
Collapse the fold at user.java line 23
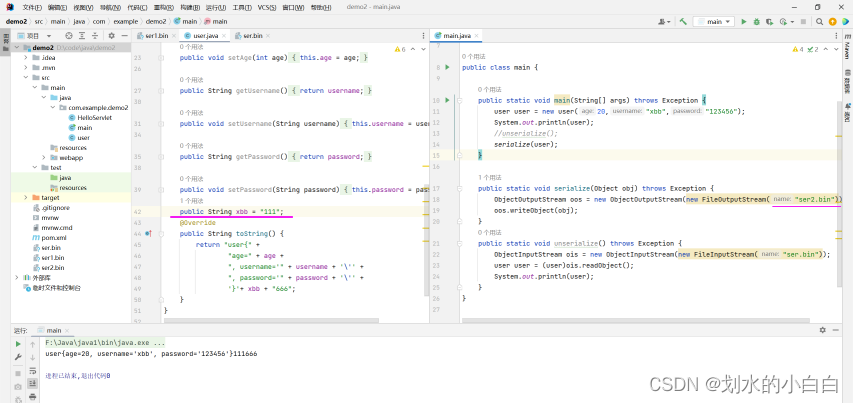point(161,58)
